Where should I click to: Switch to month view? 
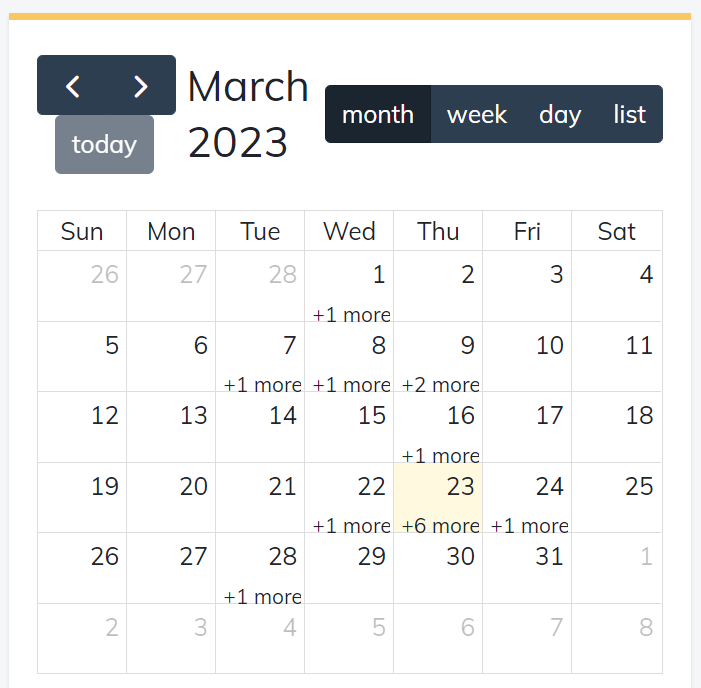point(378,115)
